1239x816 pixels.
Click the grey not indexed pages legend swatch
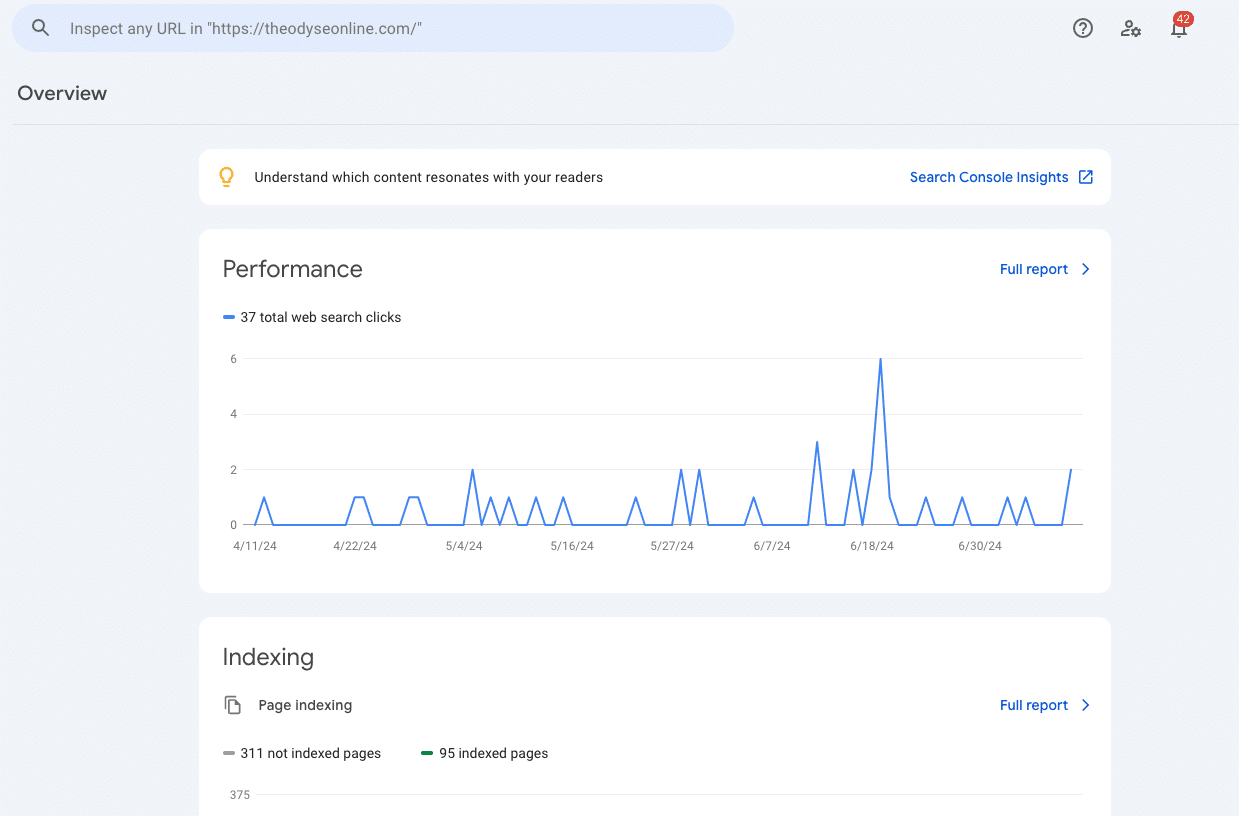coord(229,753)
